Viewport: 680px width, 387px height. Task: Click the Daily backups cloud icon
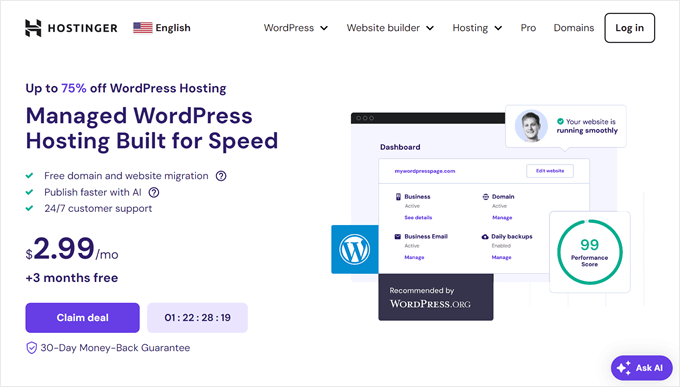click(485, 236)
